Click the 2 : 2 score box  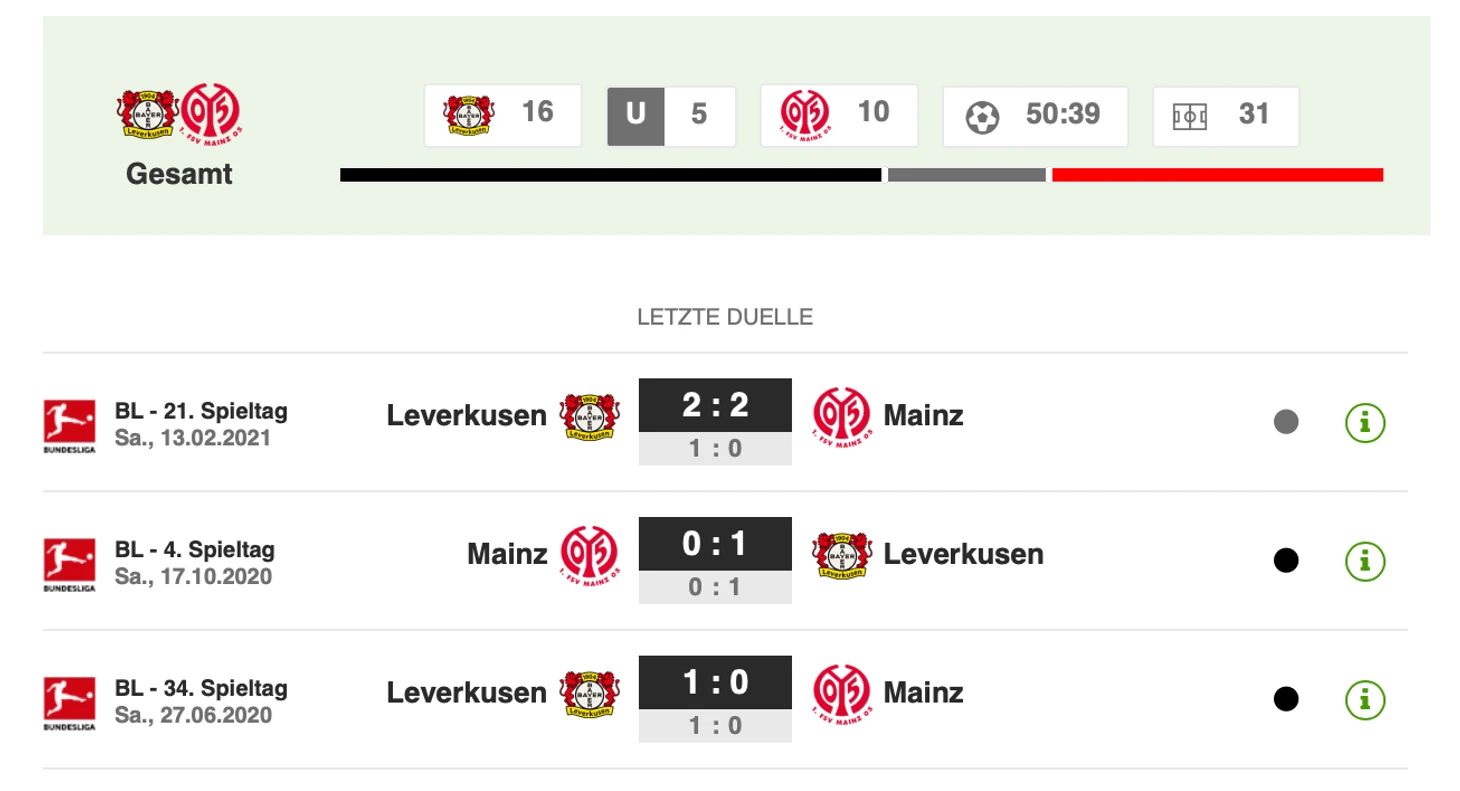(x=715, y=404)
